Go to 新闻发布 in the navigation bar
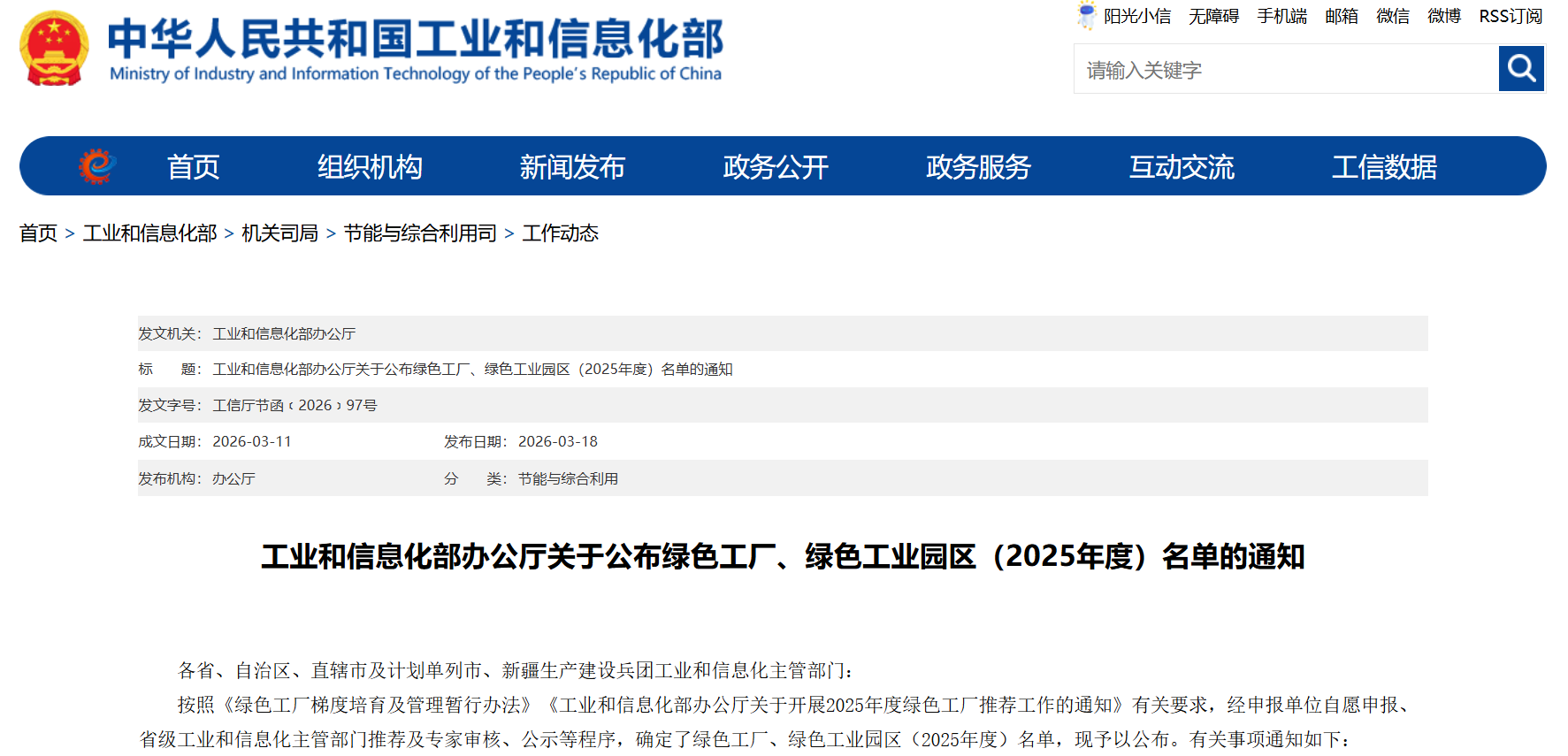 coord(572,166)
